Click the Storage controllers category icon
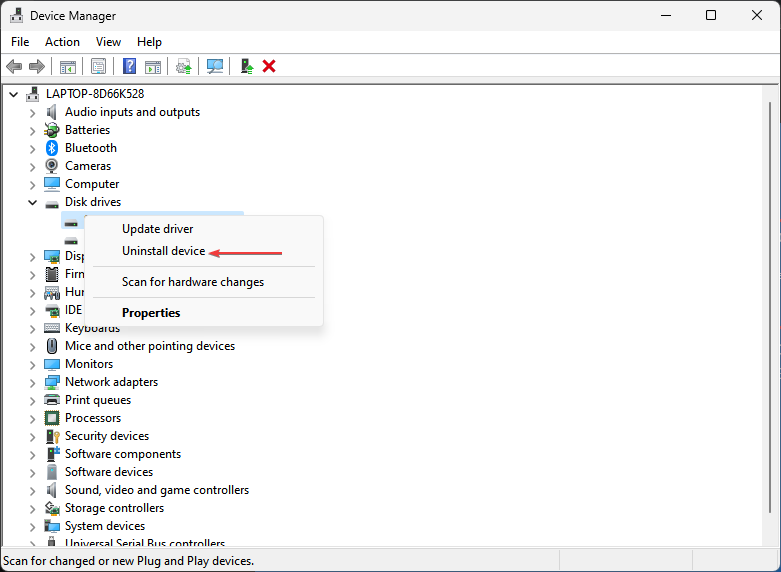Screen dimensions: 781x572 pyautogui.click(x=52, y=508)
